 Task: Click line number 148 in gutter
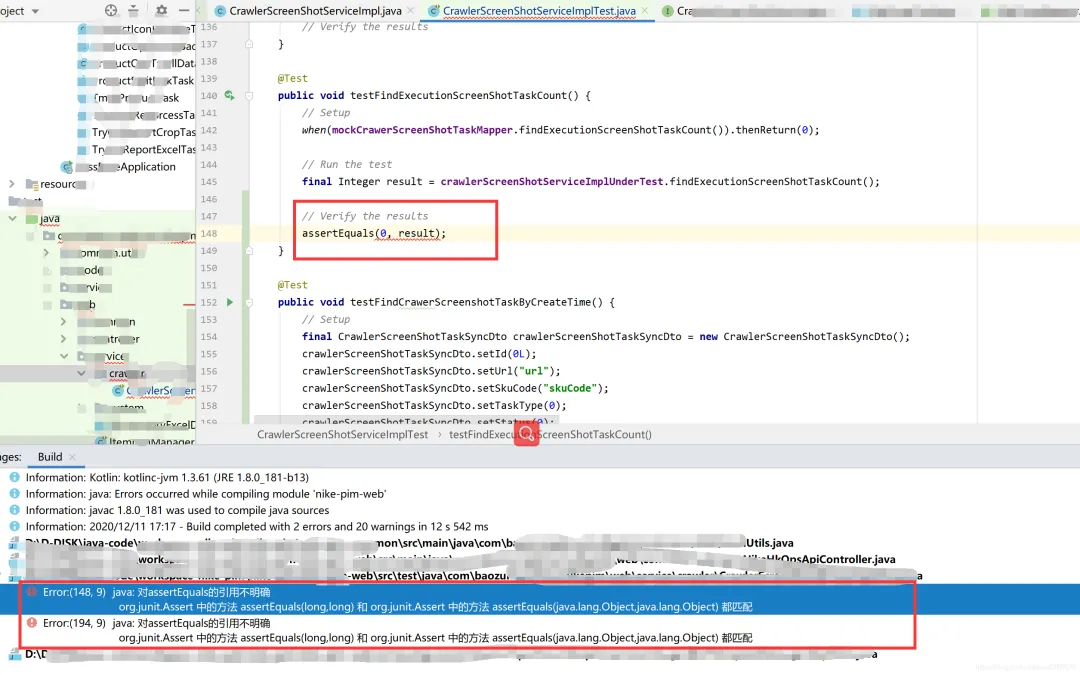pos(209,233)
